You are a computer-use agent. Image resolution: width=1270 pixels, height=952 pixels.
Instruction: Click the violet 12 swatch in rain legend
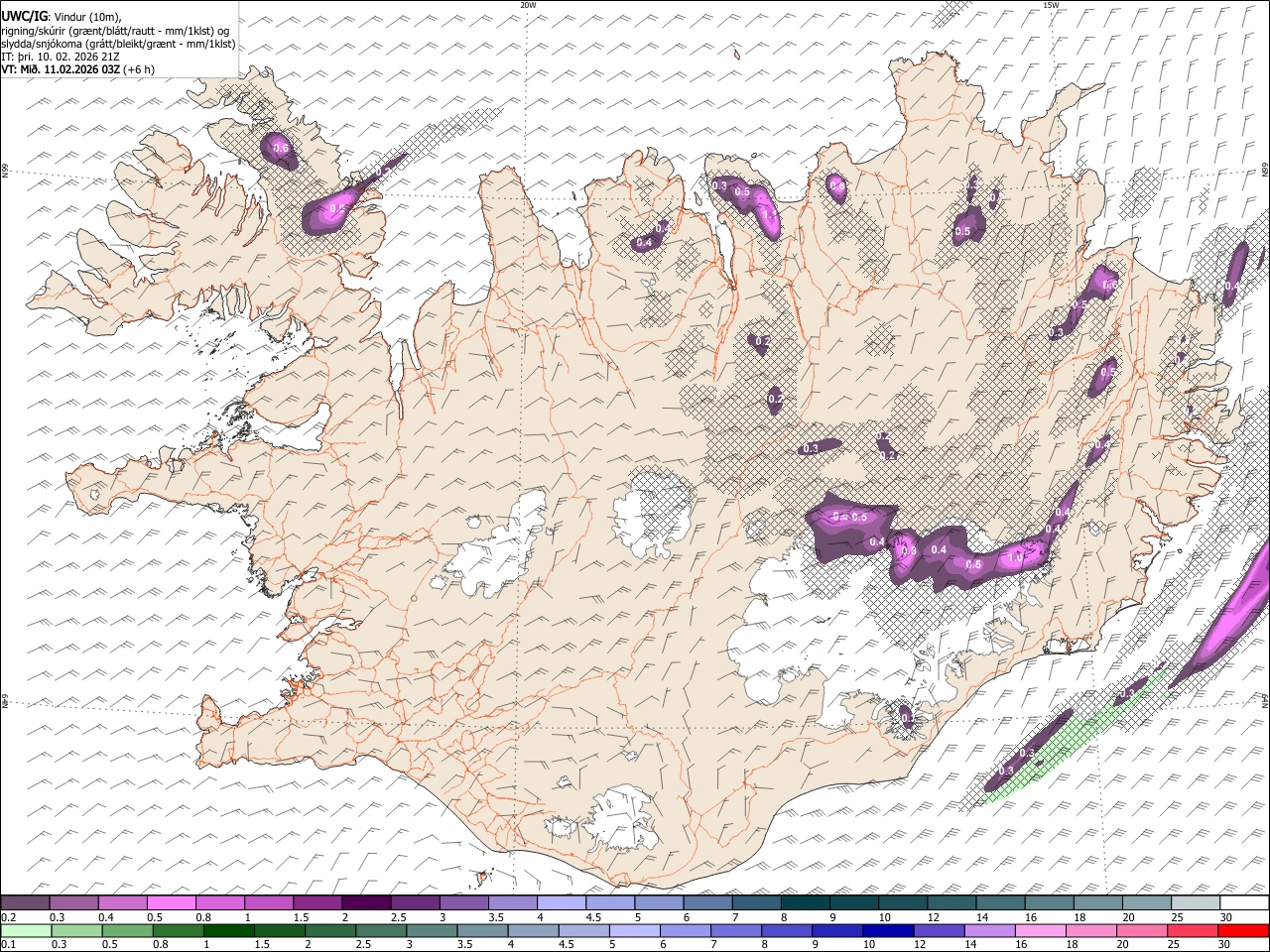[938, 930]
